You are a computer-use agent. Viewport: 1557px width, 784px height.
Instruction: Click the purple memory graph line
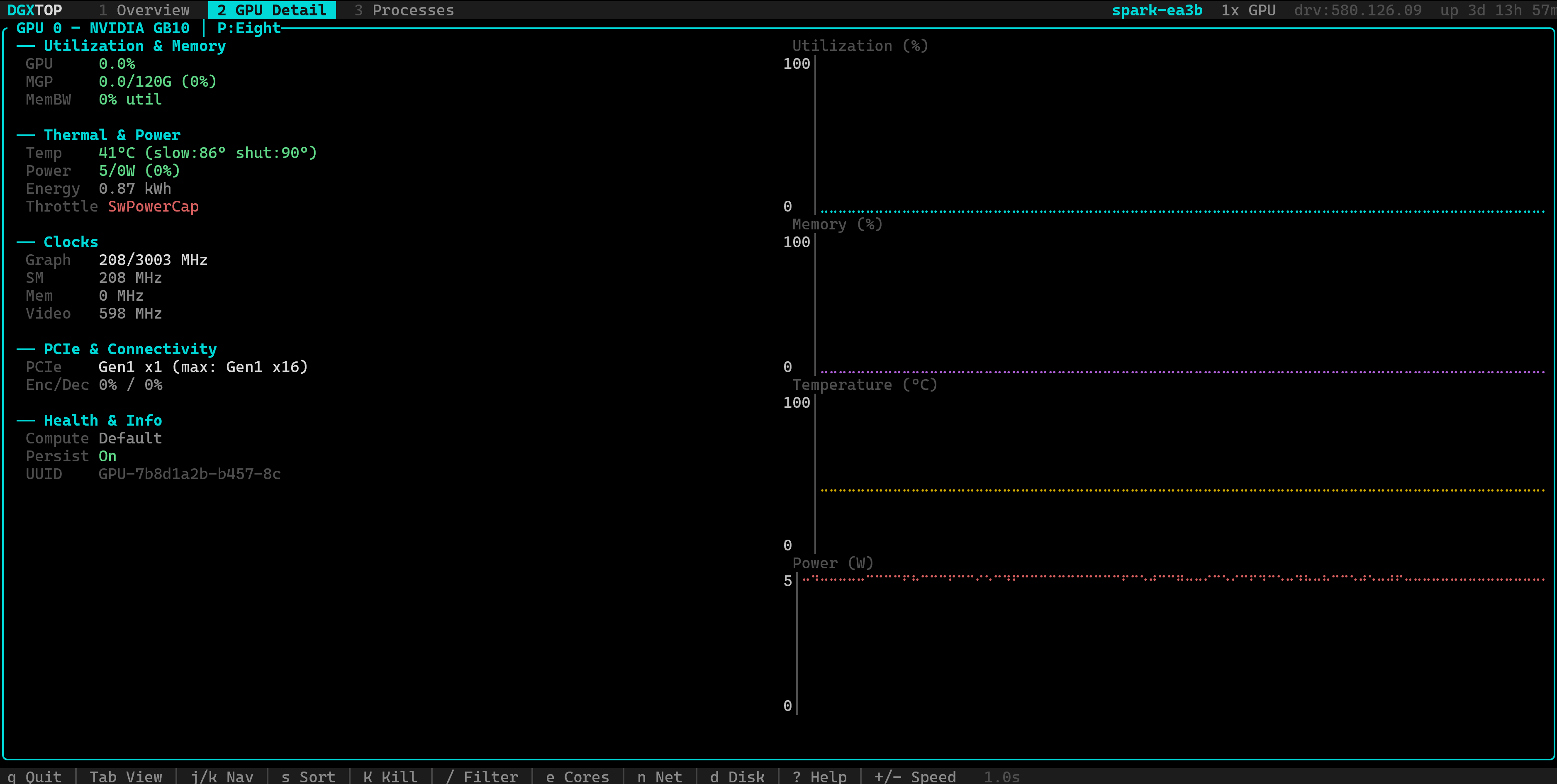[x=1182, y=372]
